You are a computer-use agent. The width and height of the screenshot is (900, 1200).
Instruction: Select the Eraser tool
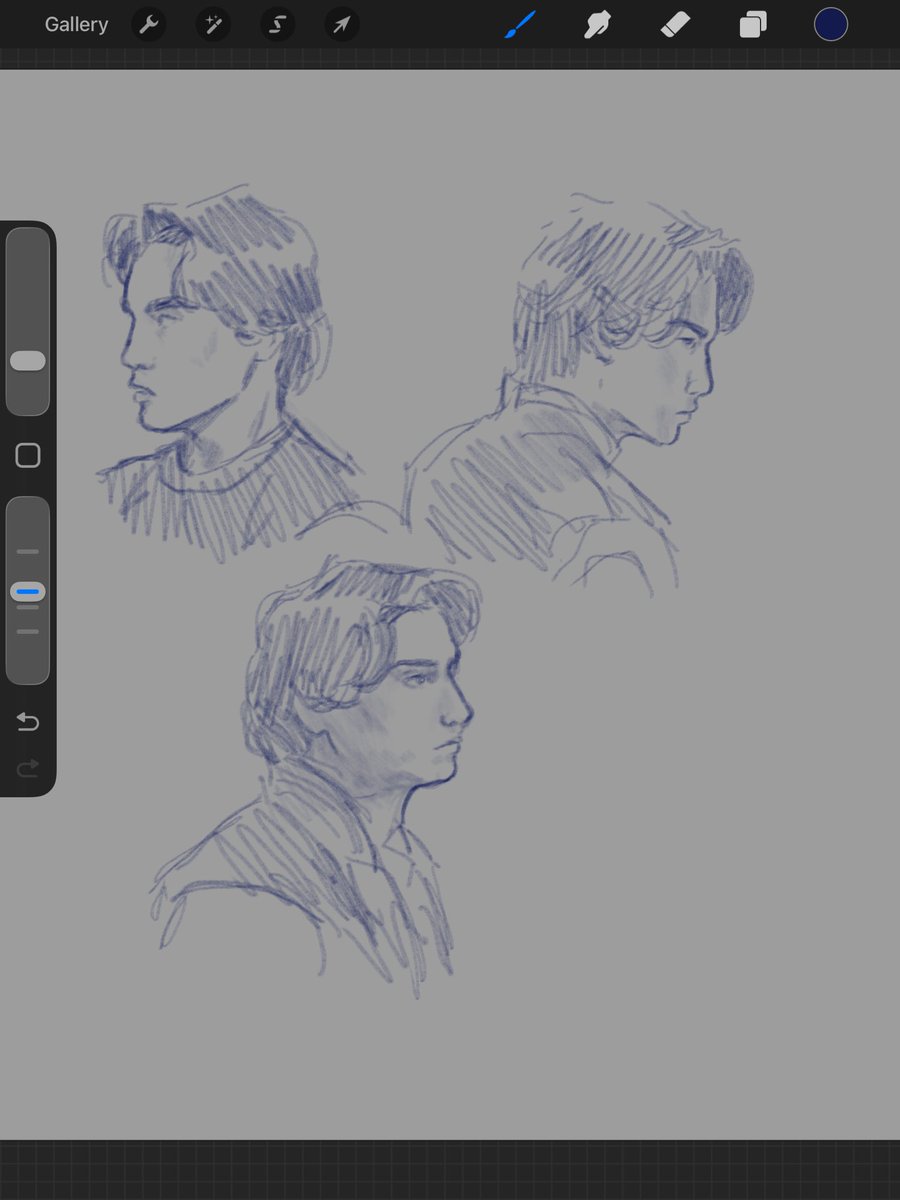point(676,25)
